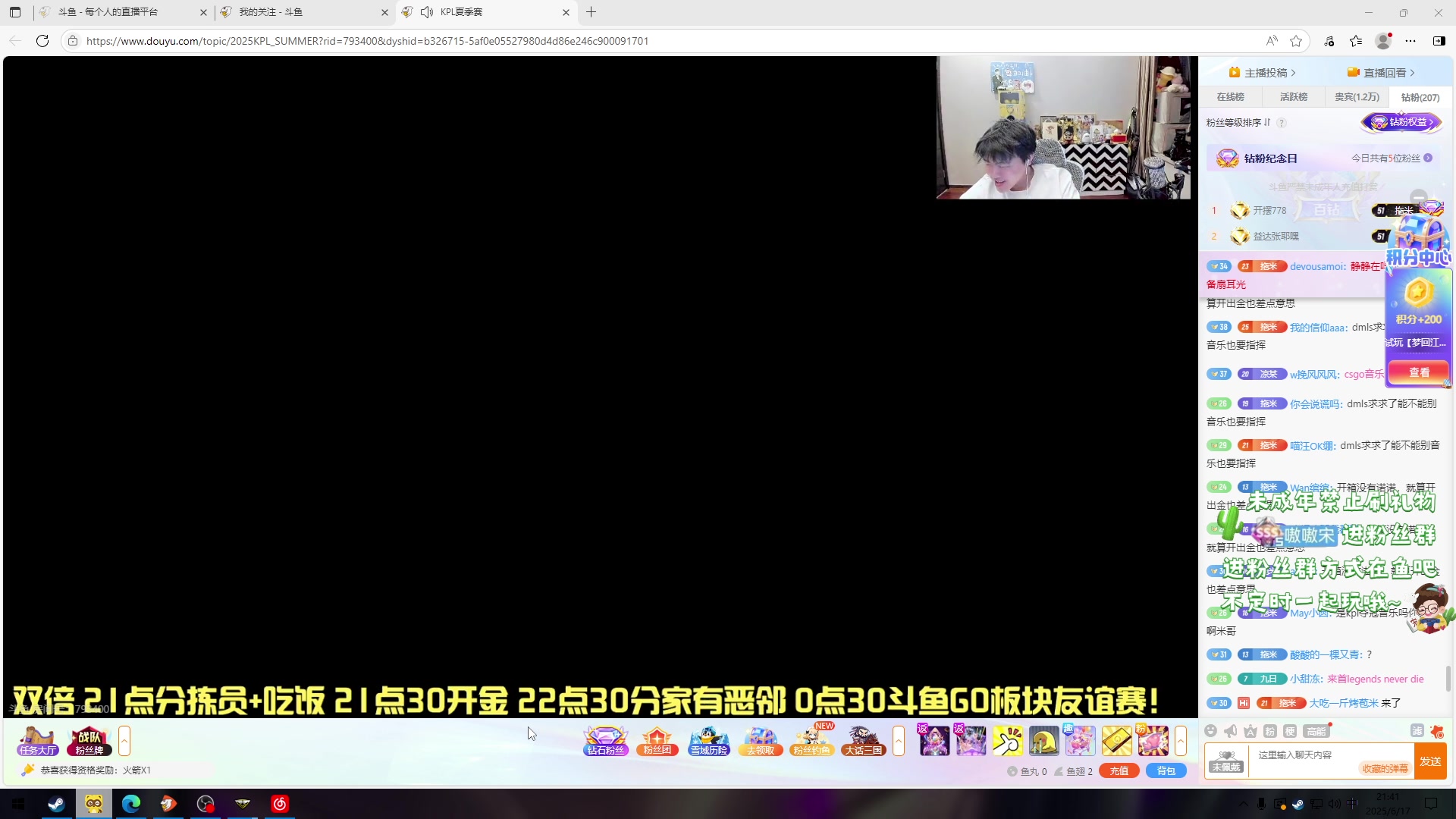Image resolution: width=1456 pixels, height=819 pixels.
Task: Open 直播回看 replay link
Action: click(1381, 73)
